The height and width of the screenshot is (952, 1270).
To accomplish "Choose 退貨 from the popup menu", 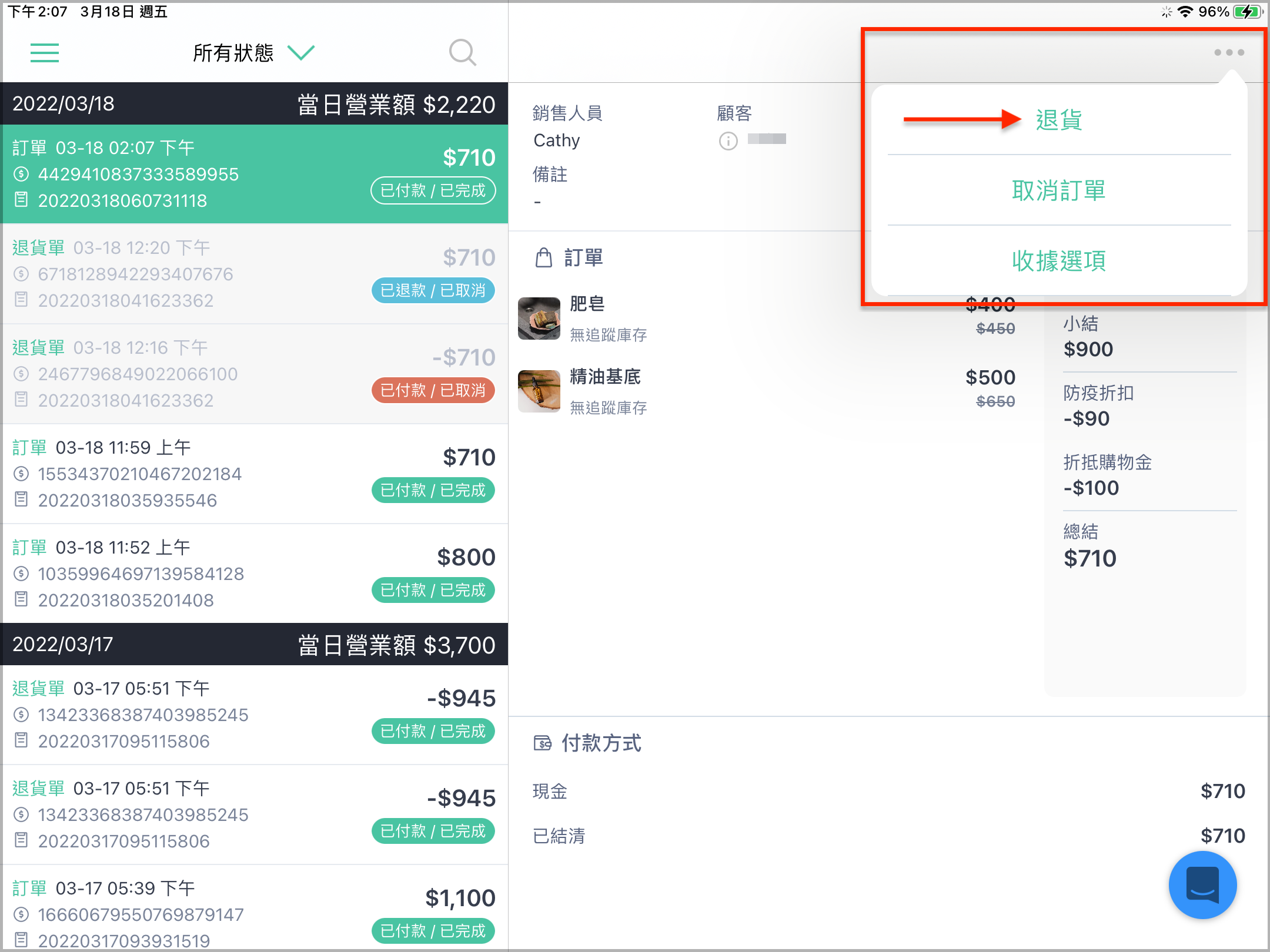I will point(1059,120).
